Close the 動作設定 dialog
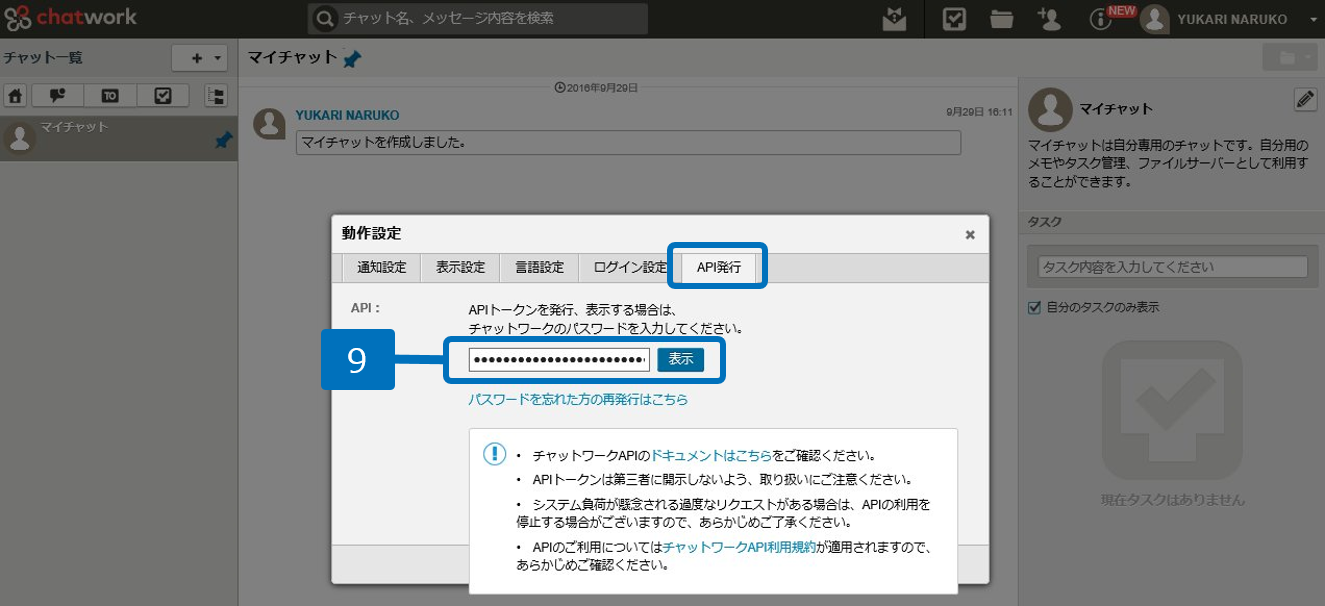The width and height of the screenshot is (1325, 606). click(970, 235)
